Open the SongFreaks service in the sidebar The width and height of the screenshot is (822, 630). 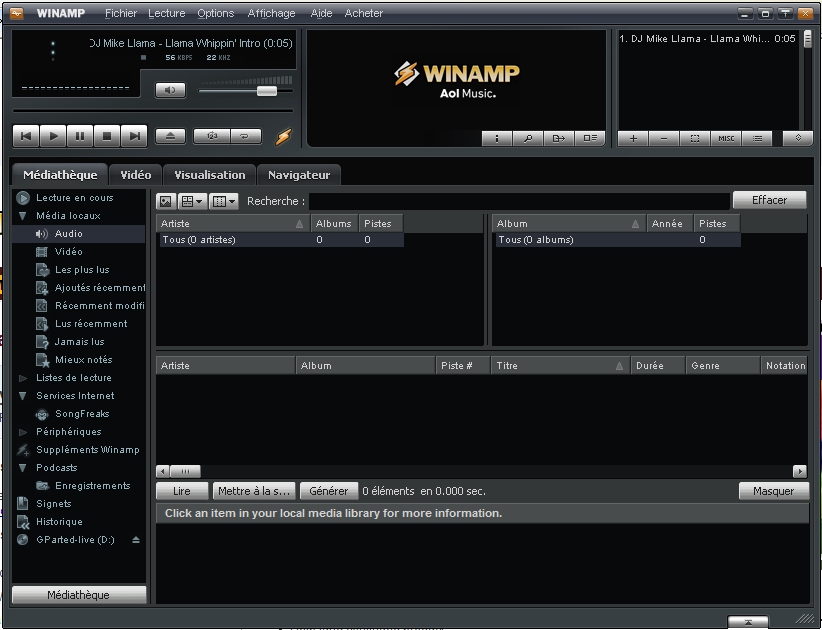point(82,414)
